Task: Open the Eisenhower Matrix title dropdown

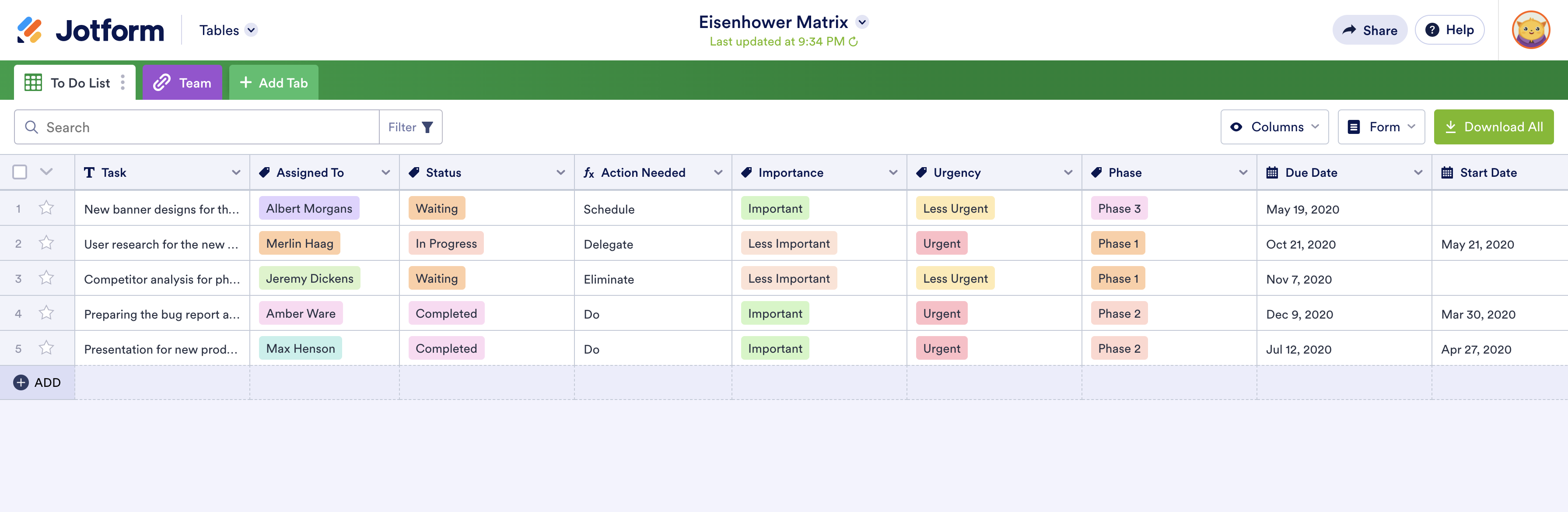Action: (862, 22)
